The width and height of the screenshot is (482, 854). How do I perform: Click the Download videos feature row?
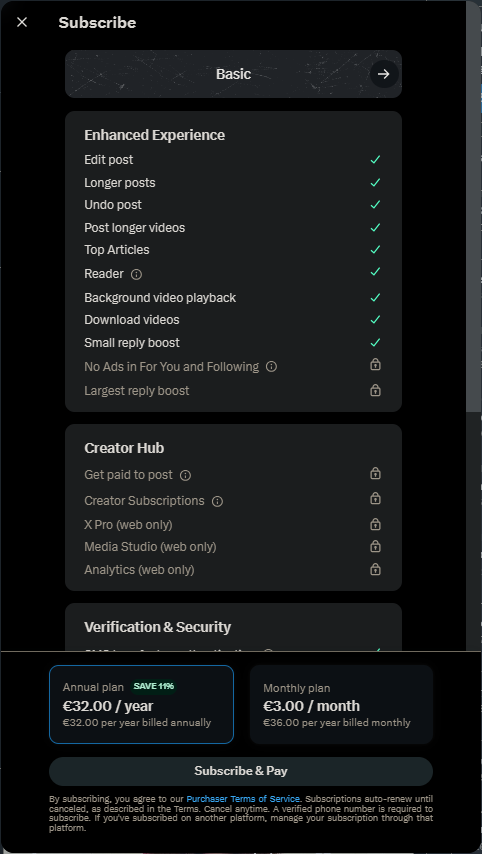coord(234,320)
